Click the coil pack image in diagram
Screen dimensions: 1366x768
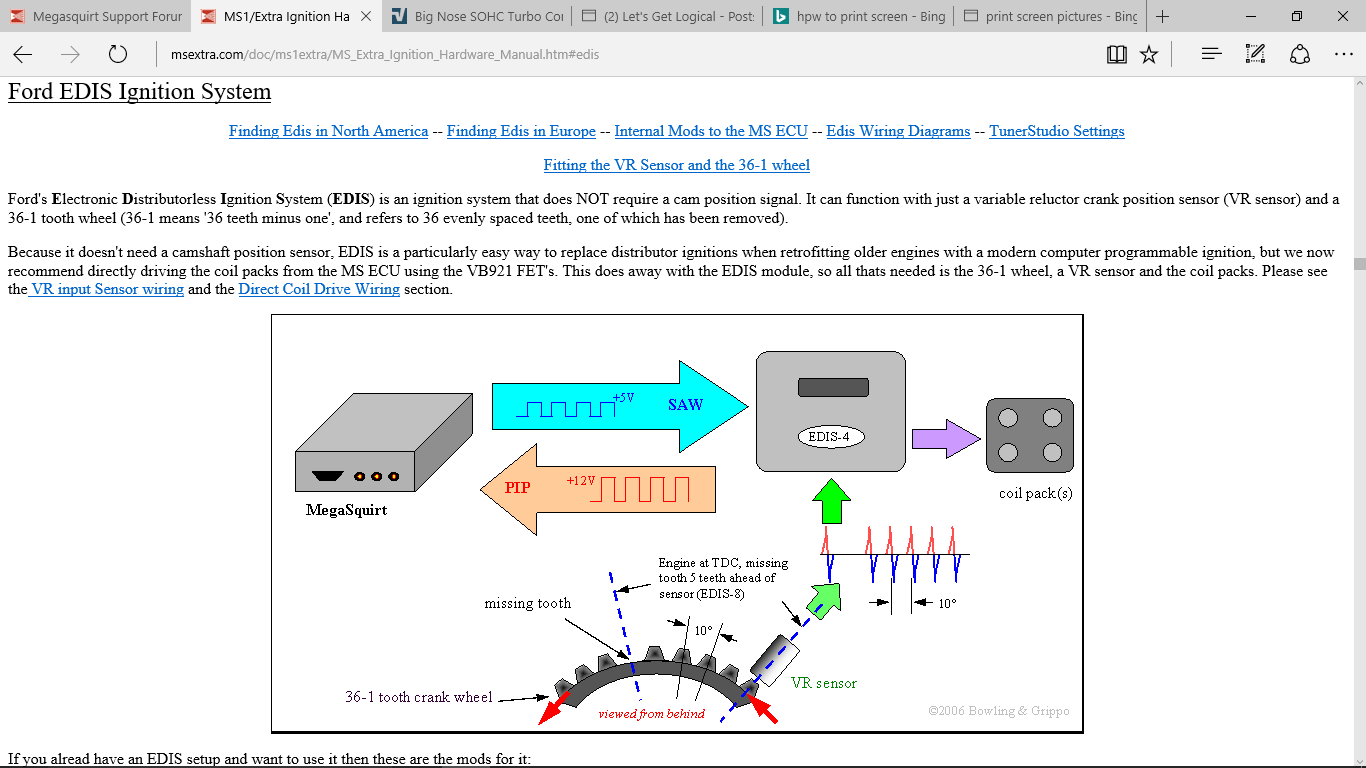[x=1030, y=436]
